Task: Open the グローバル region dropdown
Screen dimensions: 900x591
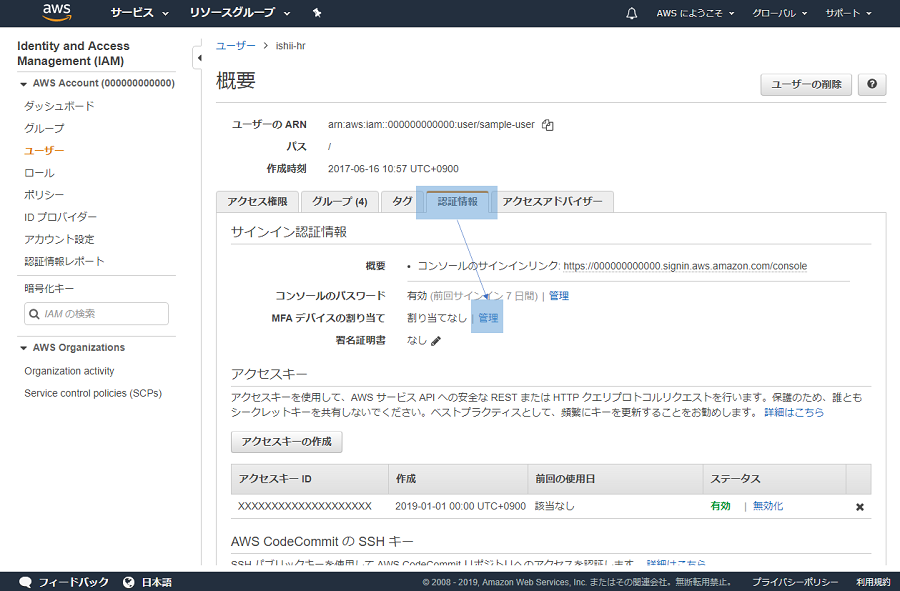Action: coord(779,13)
